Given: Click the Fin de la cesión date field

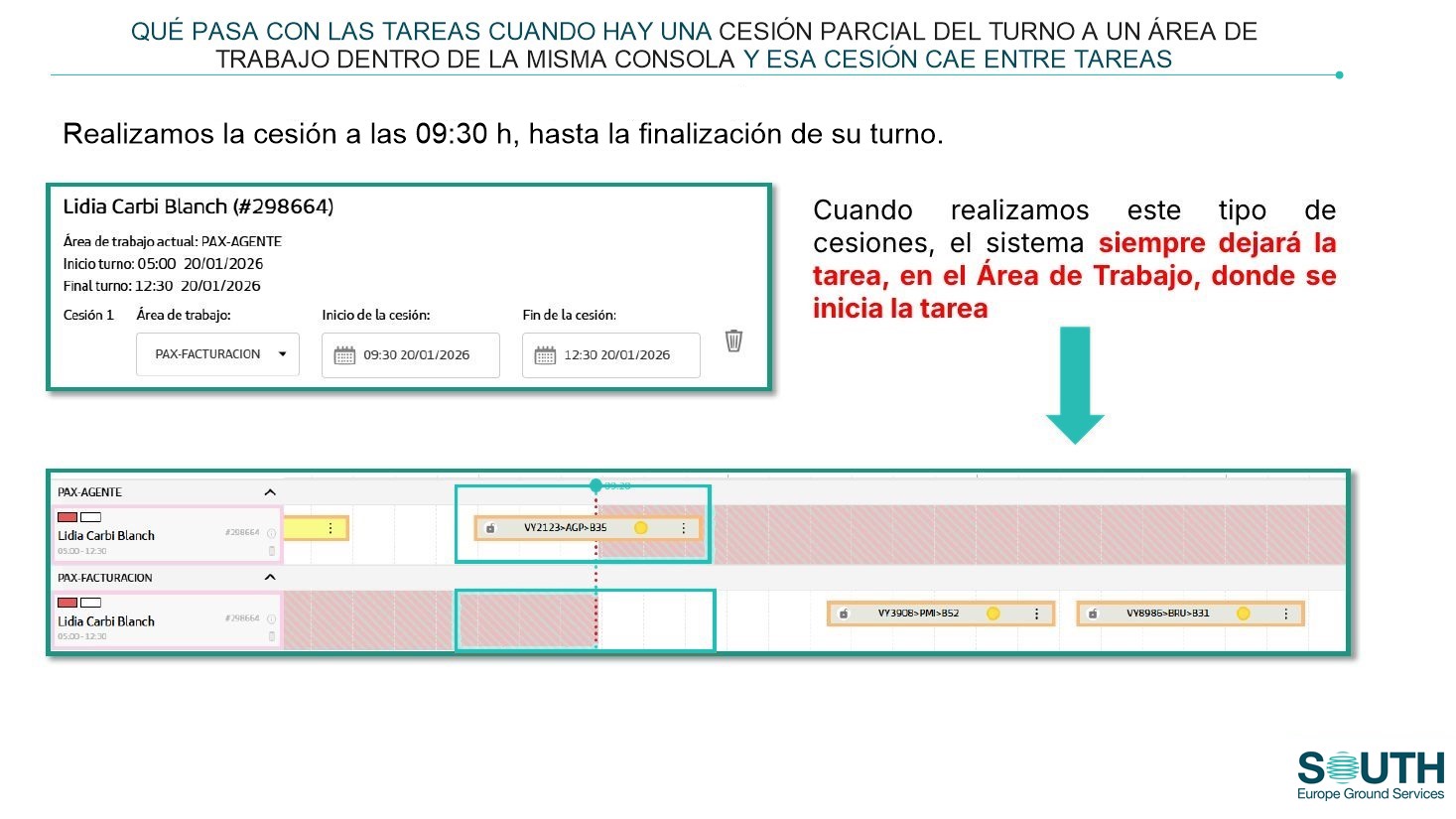Looking at the screenshot, I should (611, 355).
